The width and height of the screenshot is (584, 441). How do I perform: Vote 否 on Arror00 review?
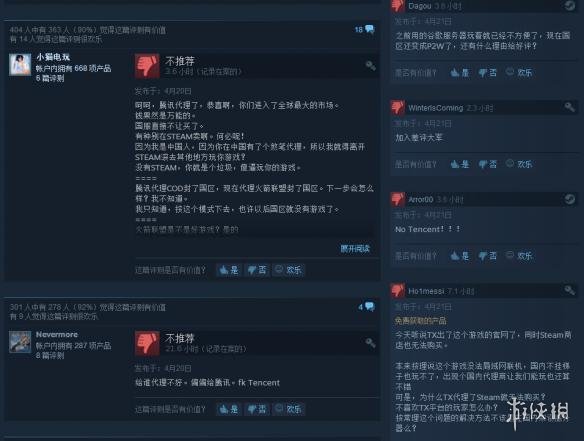(488, 256)
